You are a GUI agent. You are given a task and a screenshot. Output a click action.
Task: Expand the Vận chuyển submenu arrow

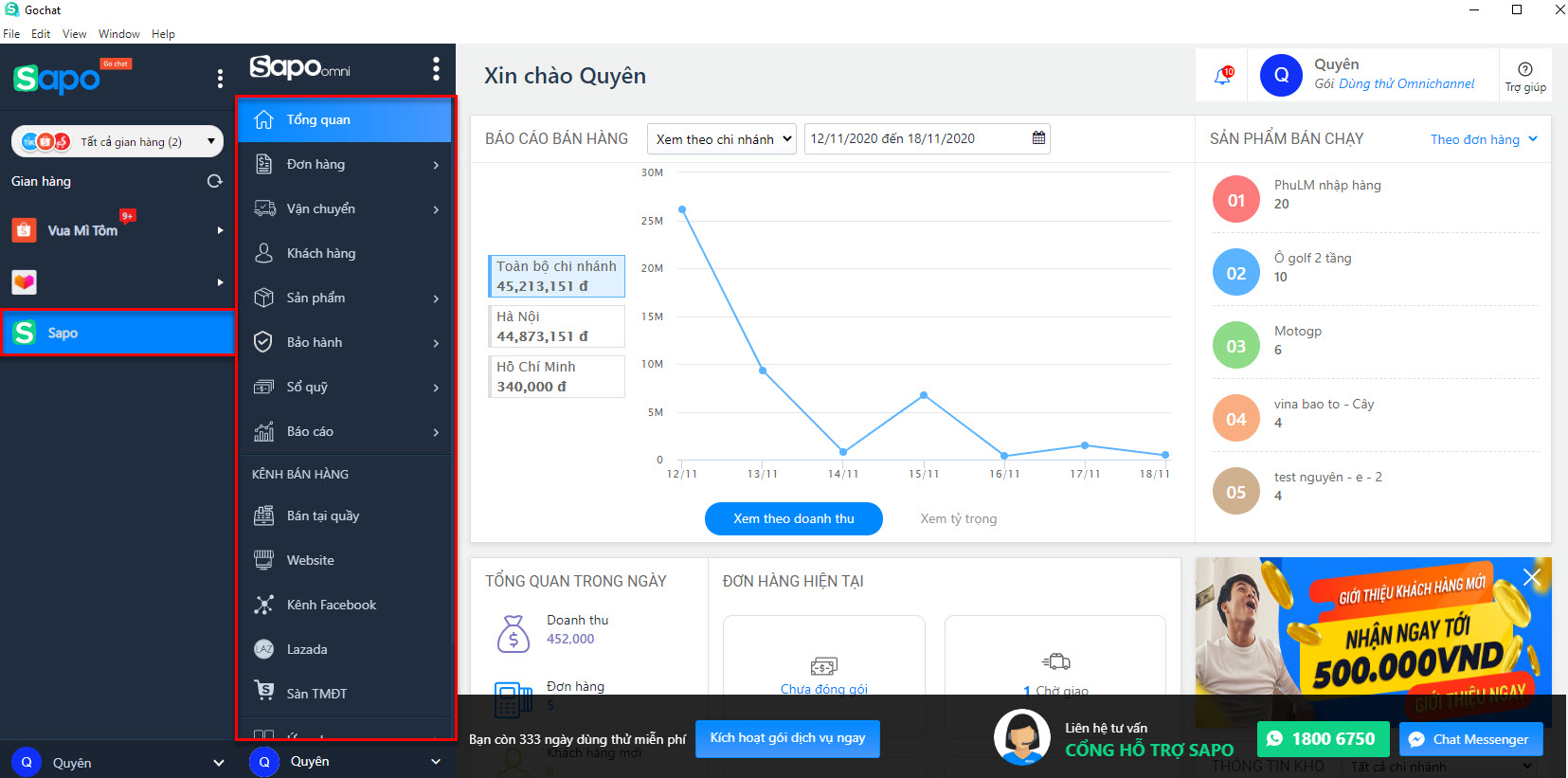pos(436,209)
